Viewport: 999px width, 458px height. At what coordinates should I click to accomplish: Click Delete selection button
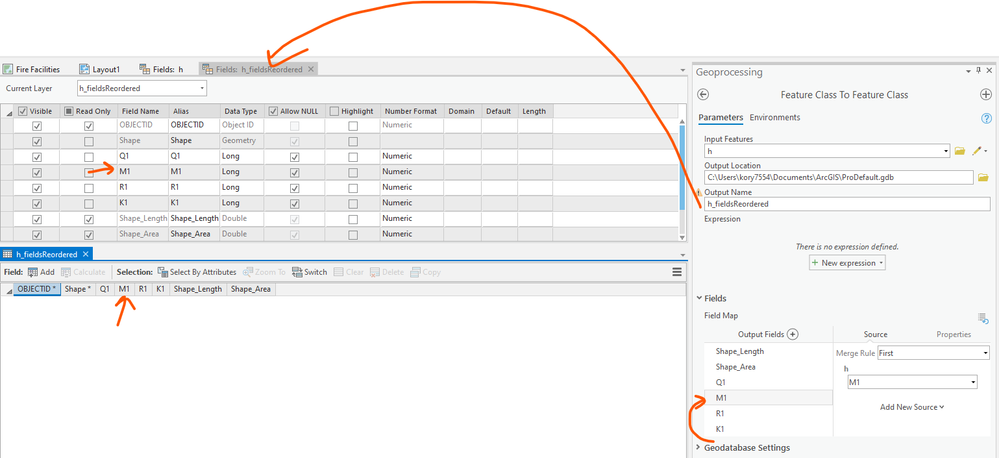pyautogui.click(x=387, y=272)
